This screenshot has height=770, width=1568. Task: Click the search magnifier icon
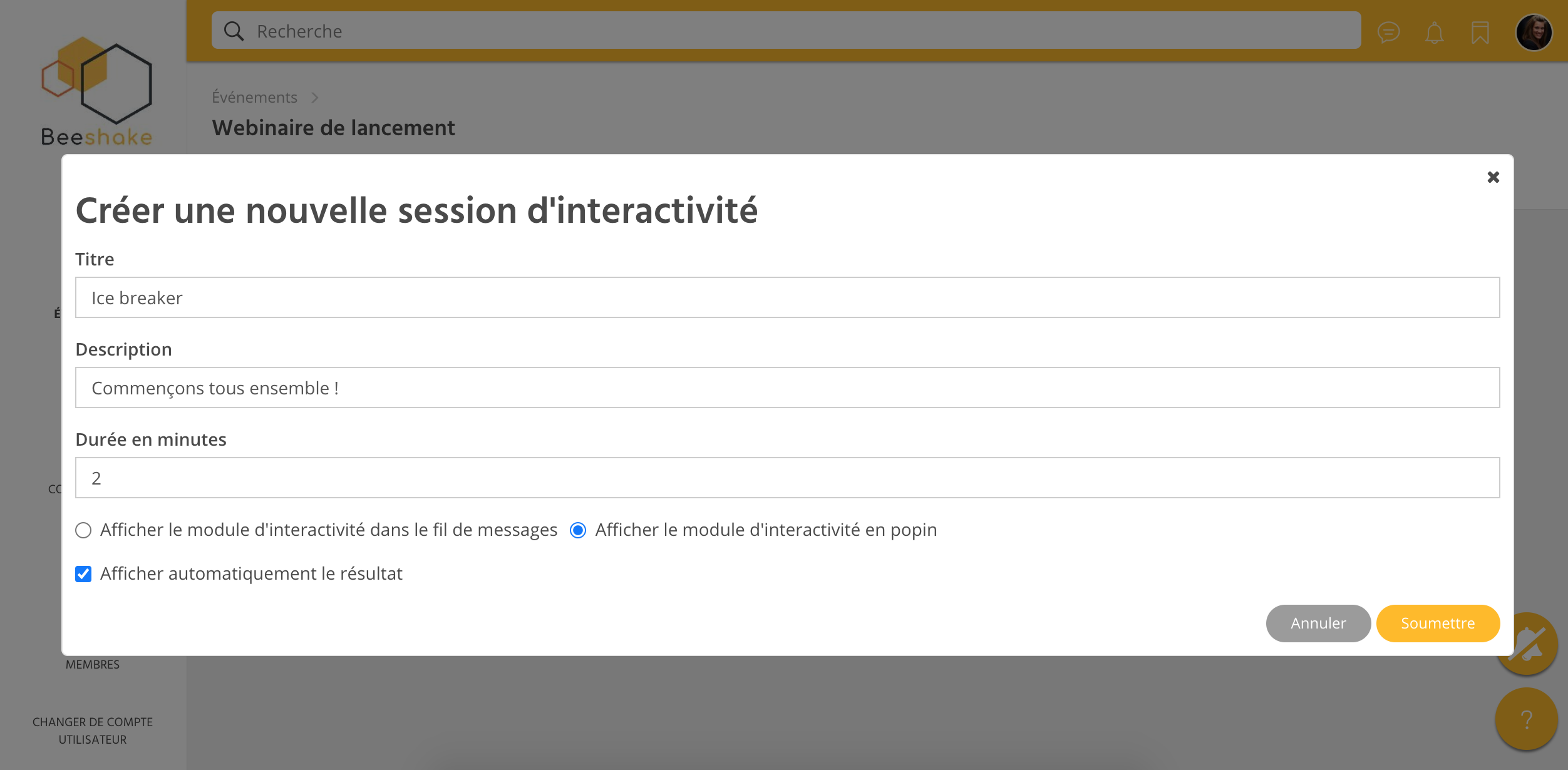234,31
